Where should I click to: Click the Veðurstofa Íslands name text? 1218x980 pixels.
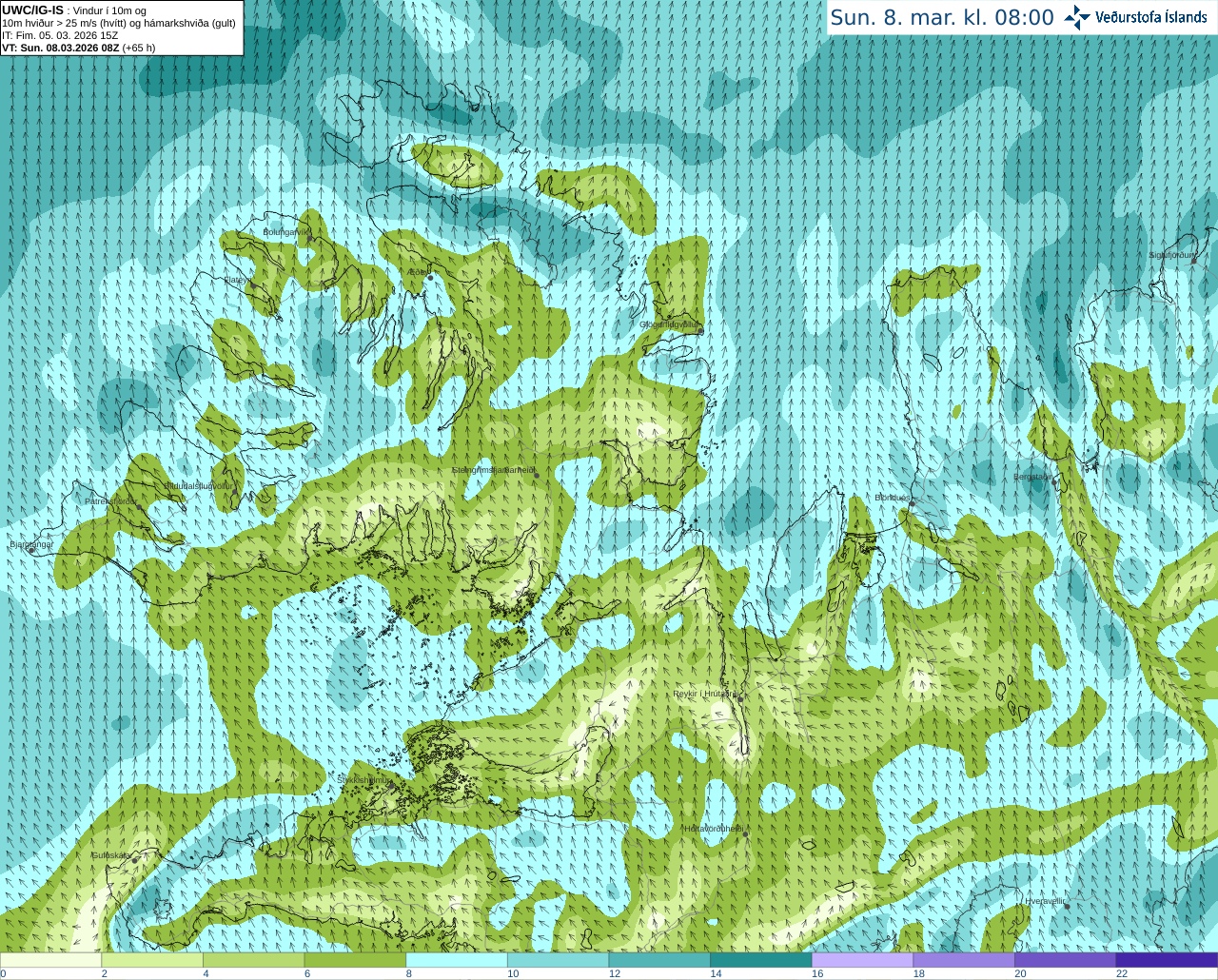point(1151,17)
